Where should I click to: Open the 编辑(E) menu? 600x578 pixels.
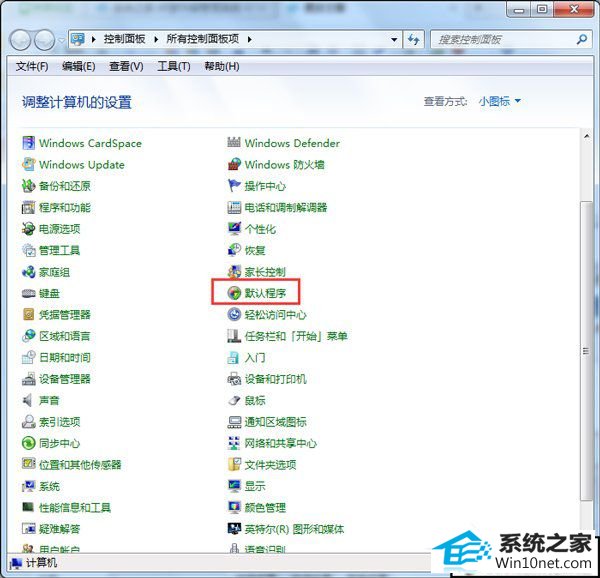point(78,67)
